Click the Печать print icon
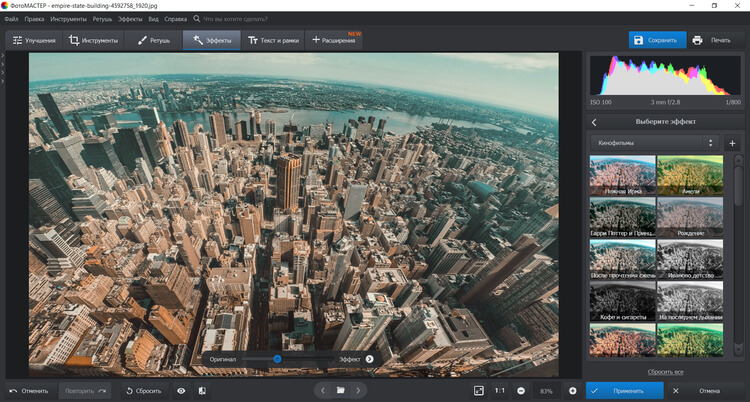This screenshot has width=750, height=402. [697, 40]
